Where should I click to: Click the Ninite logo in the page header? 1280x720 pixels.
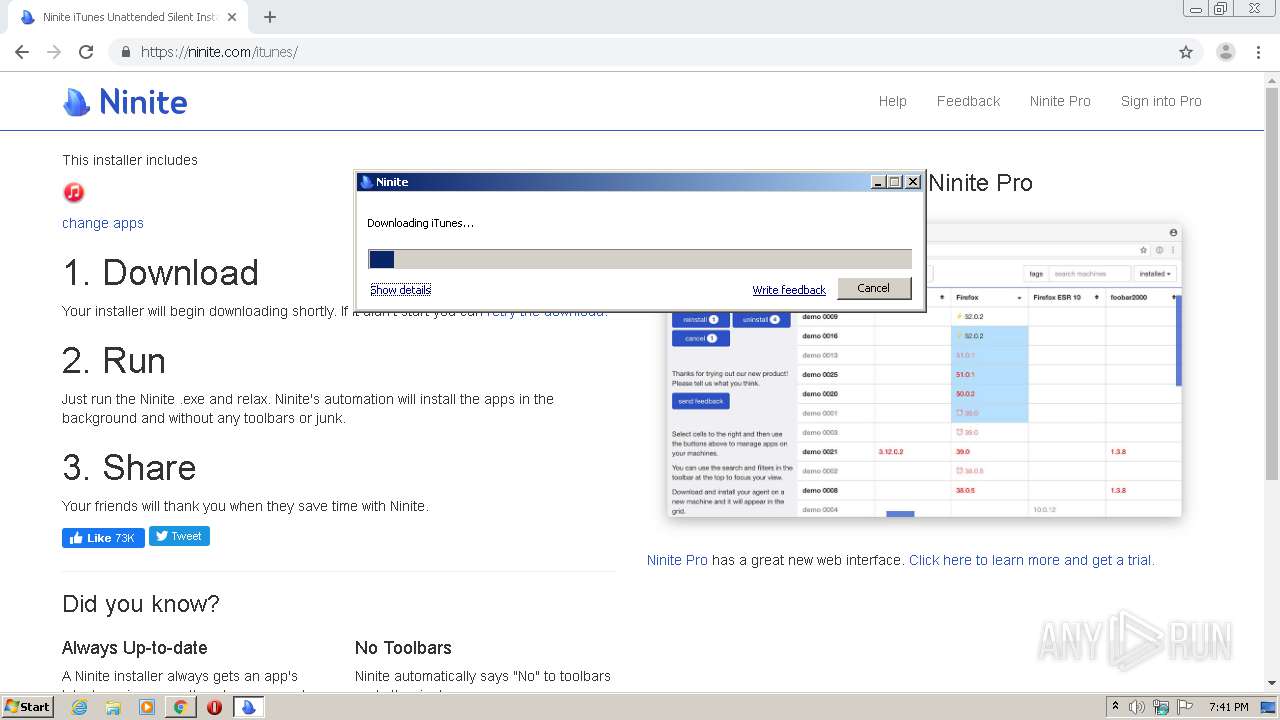pyautogui.click(x=125, y=101)
